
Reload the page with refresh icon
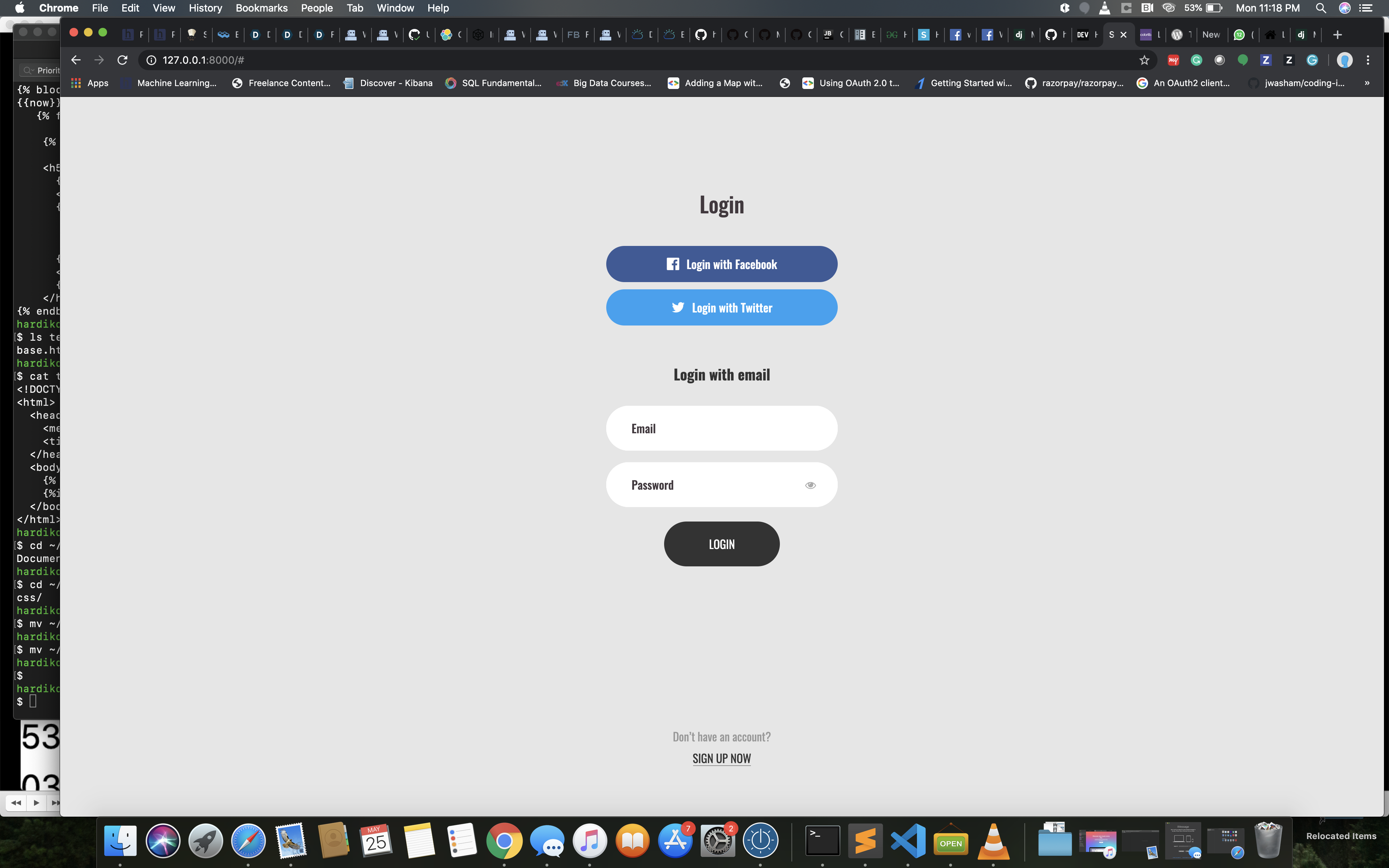click(122, 60)
